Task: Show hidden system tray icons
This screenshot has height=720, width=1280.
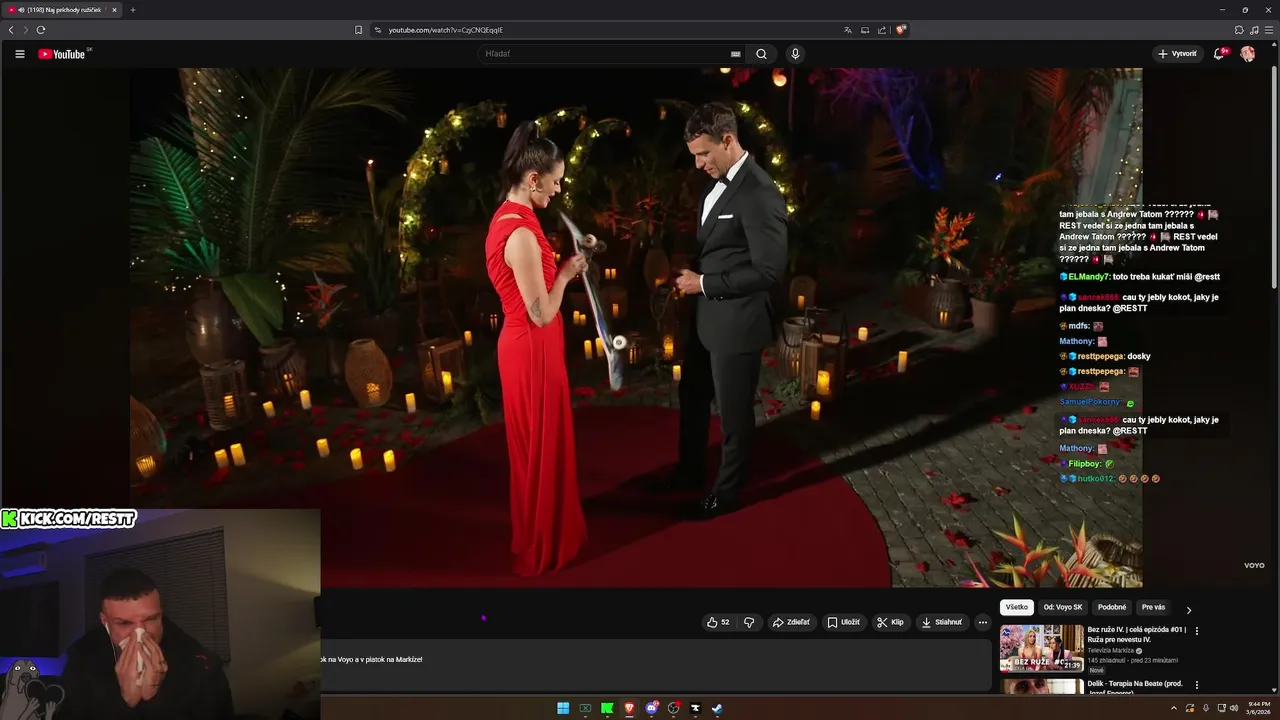Action: 1174,708
